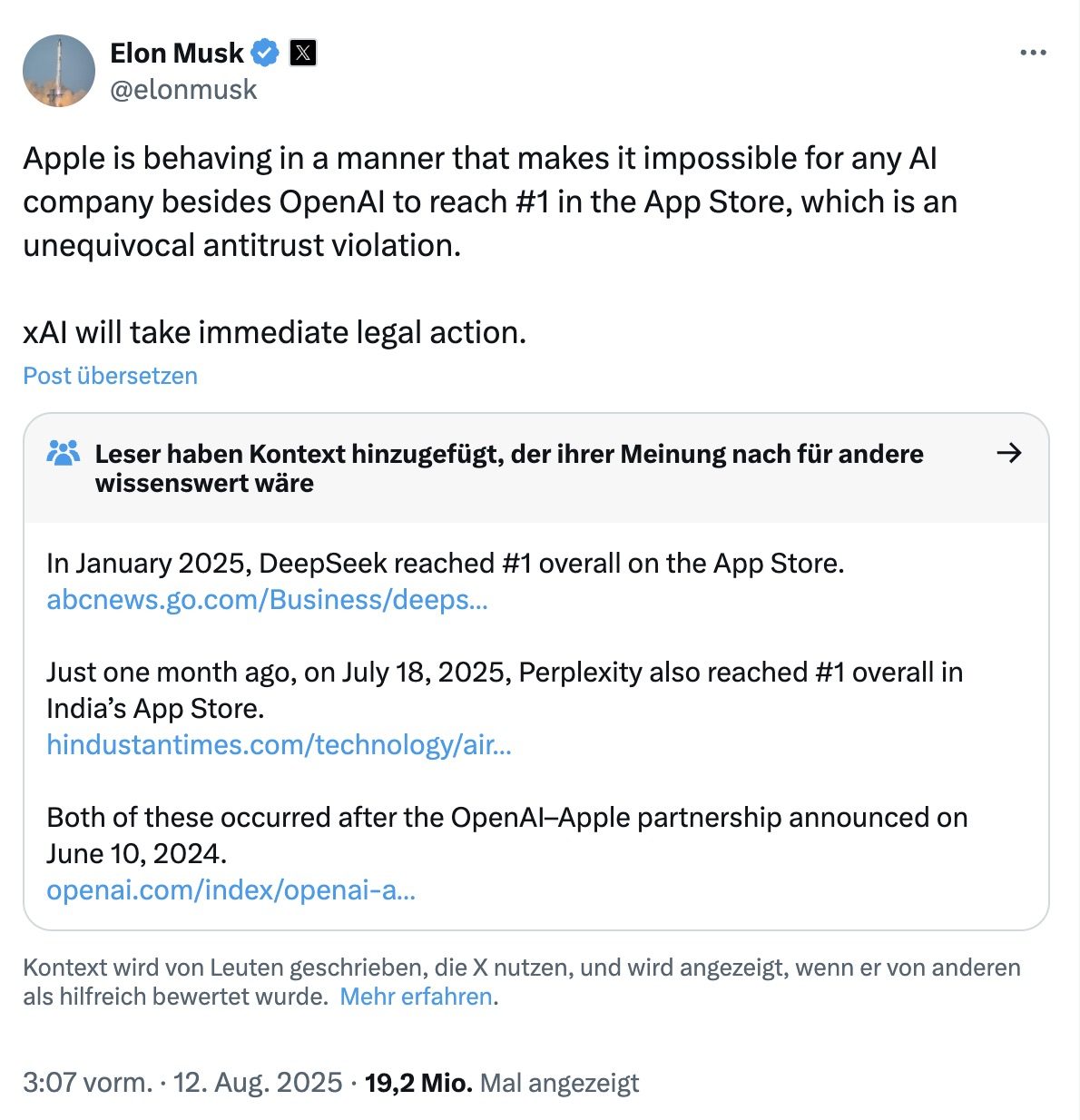This screenshot has height=1120, width=1080.
Task: Click the community notes people icon
Action: (x=63, y=453)
